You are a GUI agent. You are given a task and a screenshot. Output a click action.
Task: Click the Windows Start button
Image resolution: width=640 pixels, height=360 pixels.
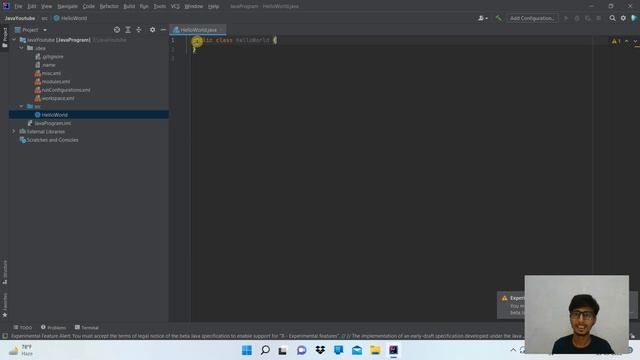[x=247, y=350]
